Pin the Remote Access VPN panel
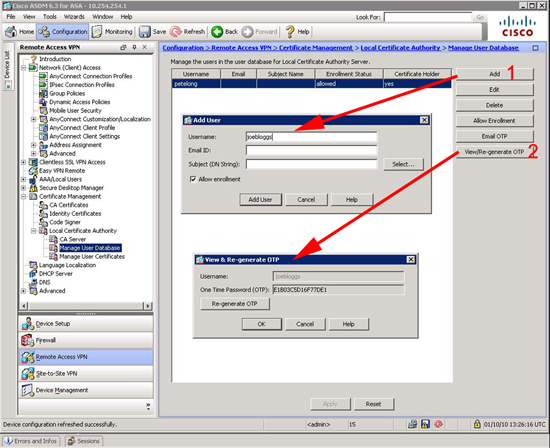550x448 pixels. (x=134, y=47)
